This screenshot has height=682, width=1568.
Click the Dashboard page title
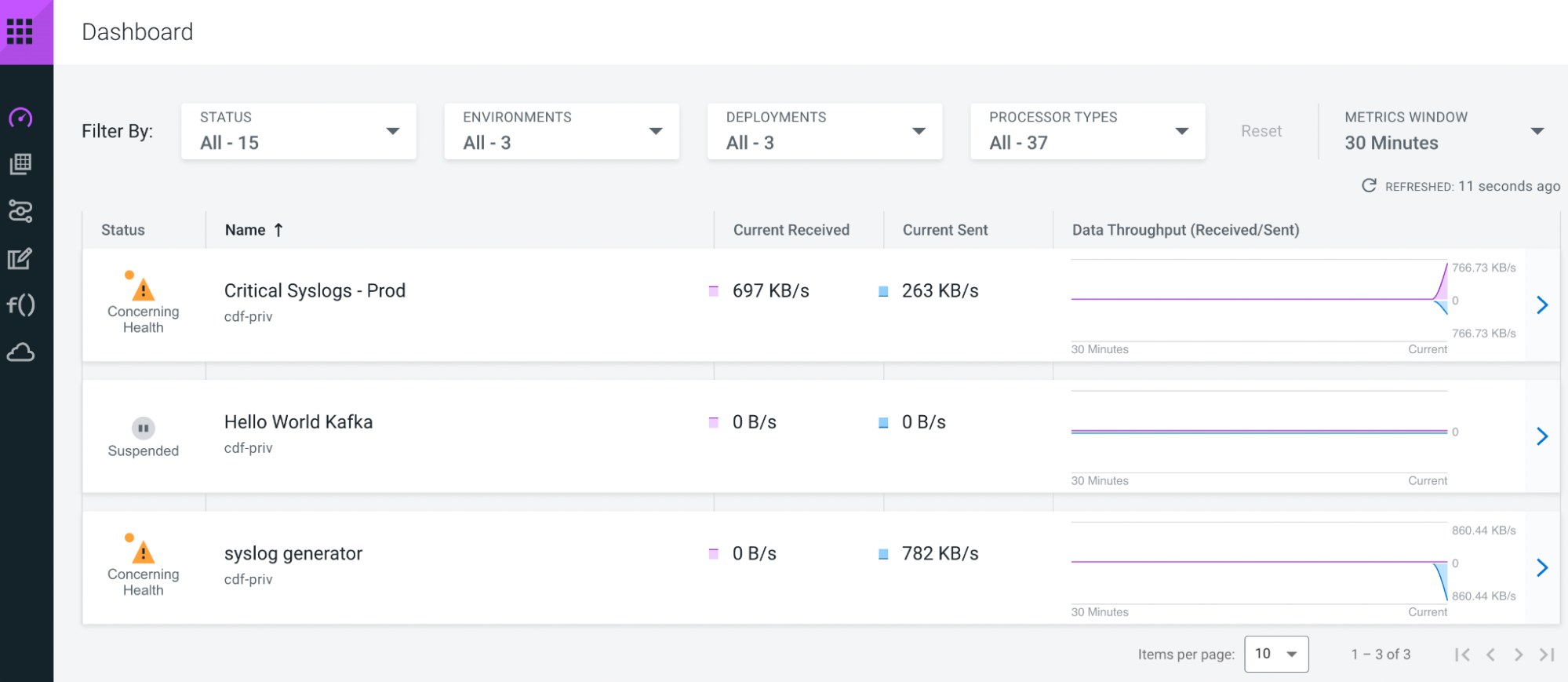[137, 32]
